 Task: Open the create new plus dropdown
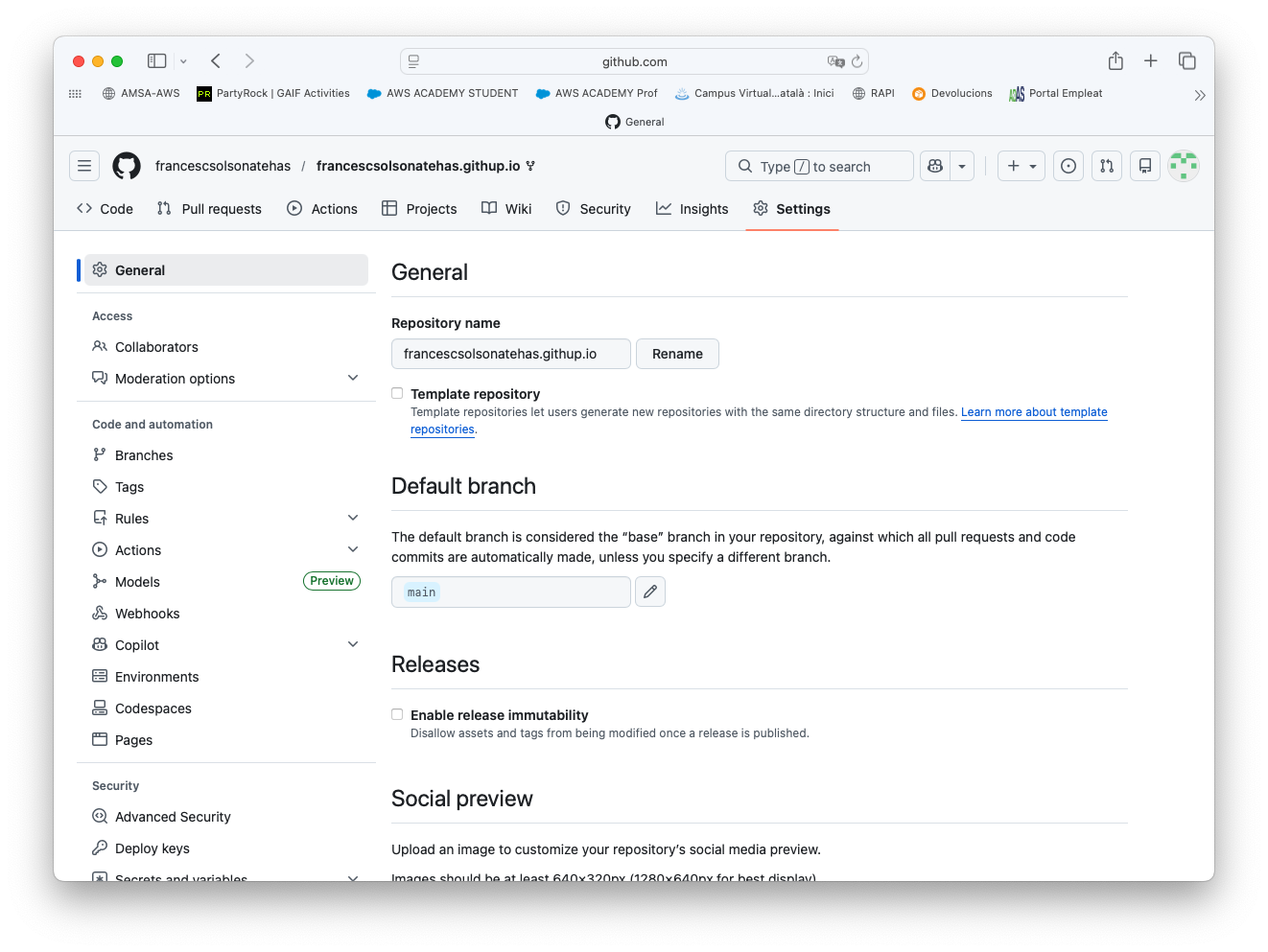(1021, 166)
